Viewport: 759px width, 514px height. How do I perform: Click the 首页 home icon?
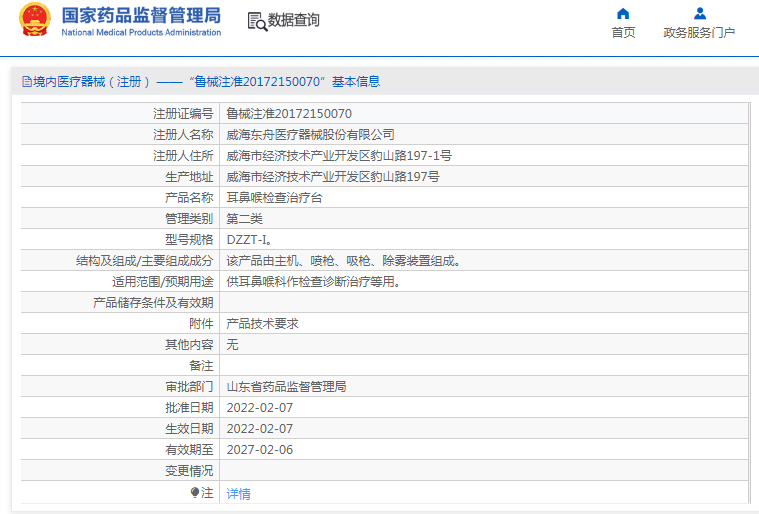623,13
